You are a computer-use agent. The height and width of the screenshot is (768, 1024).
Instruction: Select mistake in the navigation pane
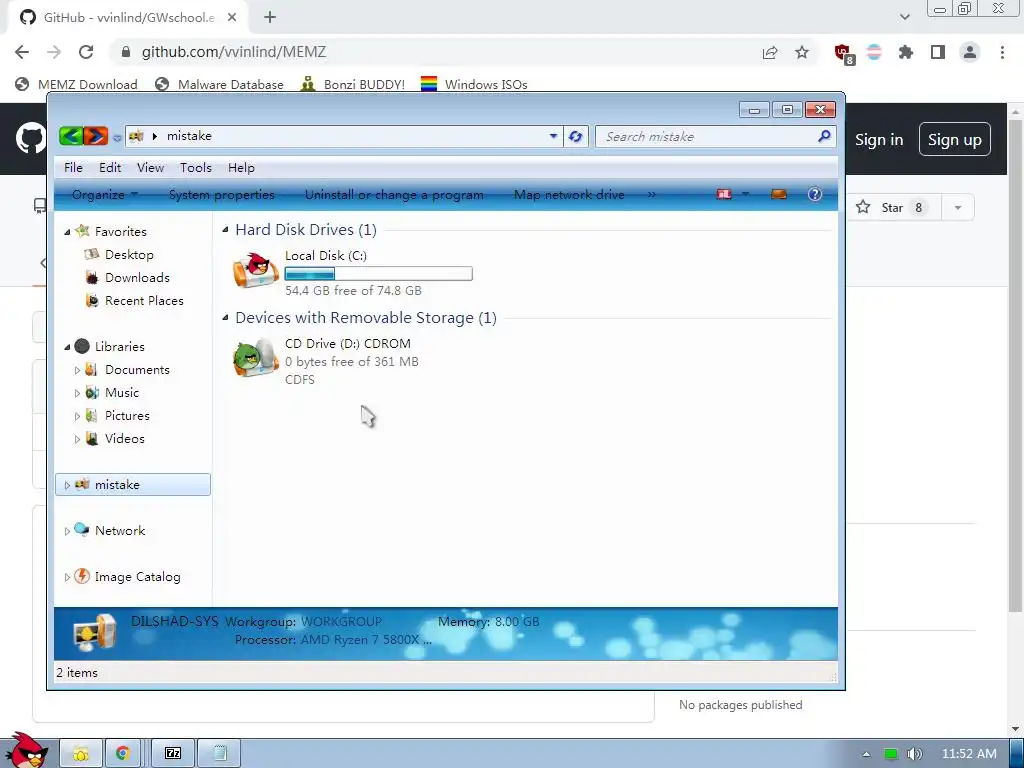click(133, 485)
